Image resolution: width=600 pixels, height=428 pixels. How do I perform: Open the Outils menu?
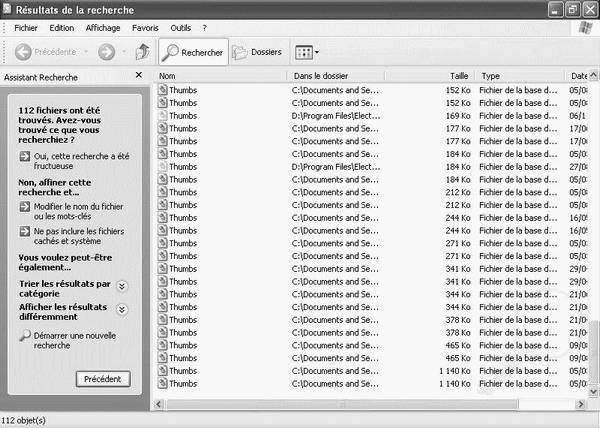coord(181,28)
